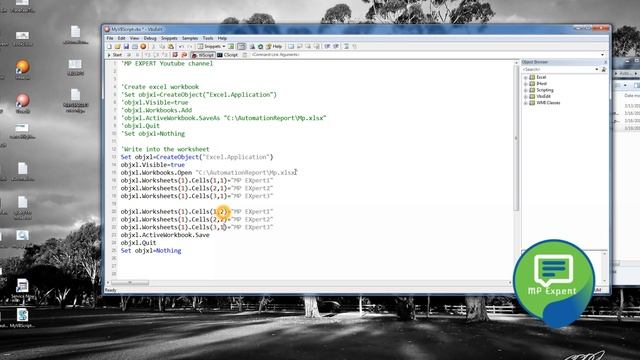Click the Start run button

(x=115, y=55)
